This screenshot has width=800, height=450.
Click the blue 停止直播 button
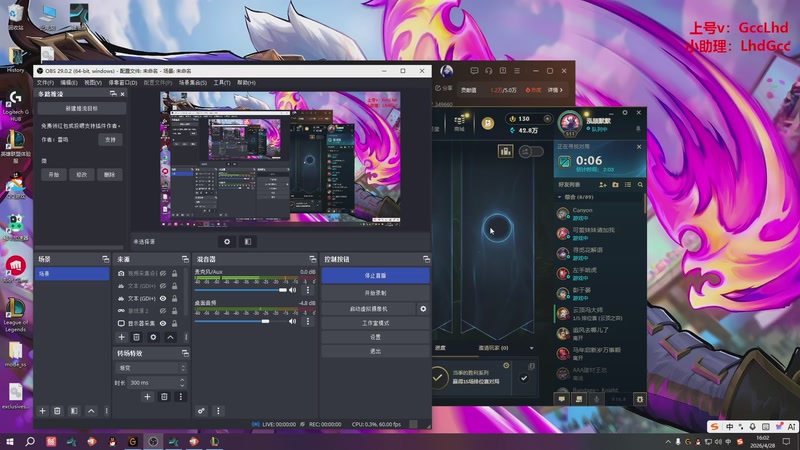click(x=376, y=276)
